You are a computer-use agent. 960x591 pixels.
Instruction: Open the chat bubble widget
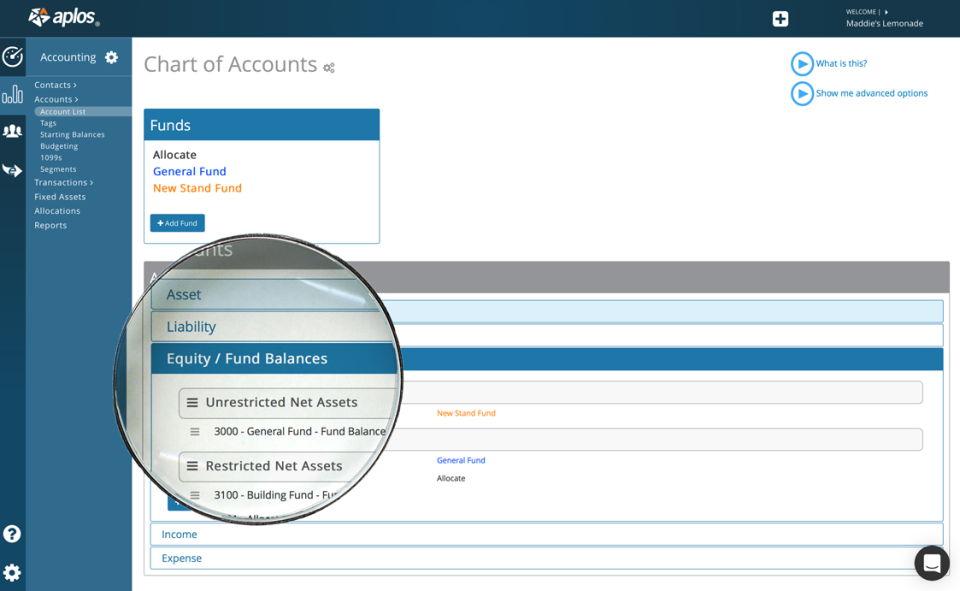click(x=932, y=562)
